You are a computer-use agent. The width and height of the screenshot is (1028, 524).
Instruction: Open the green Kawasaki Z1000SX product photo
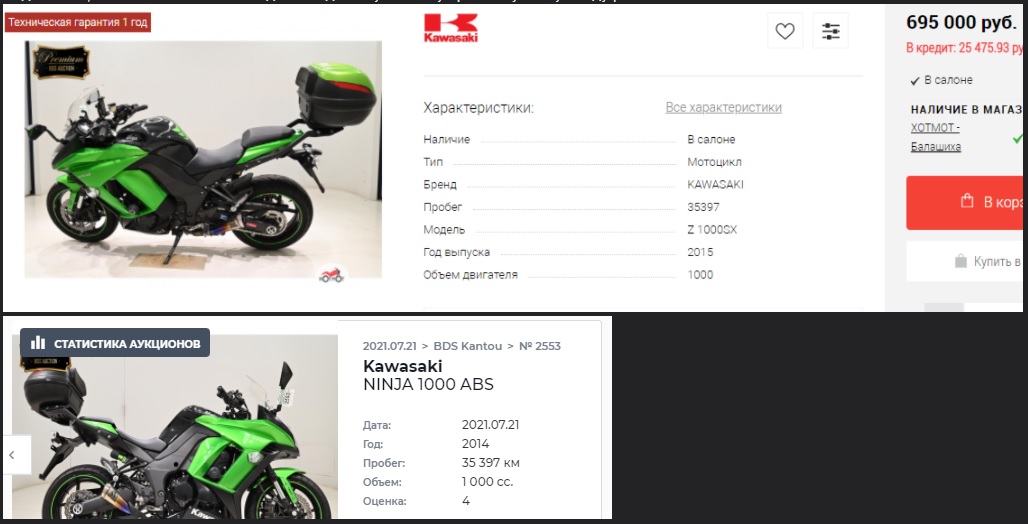pyautogui.click(x=203, y=159)
